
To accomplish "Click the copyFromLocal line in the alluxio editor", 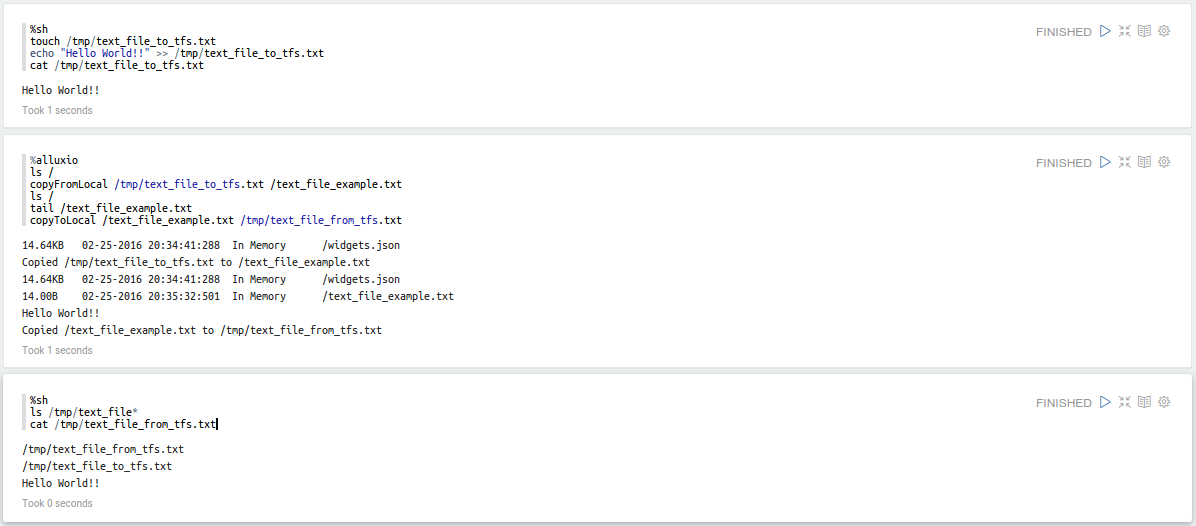I will coord(215,184).
